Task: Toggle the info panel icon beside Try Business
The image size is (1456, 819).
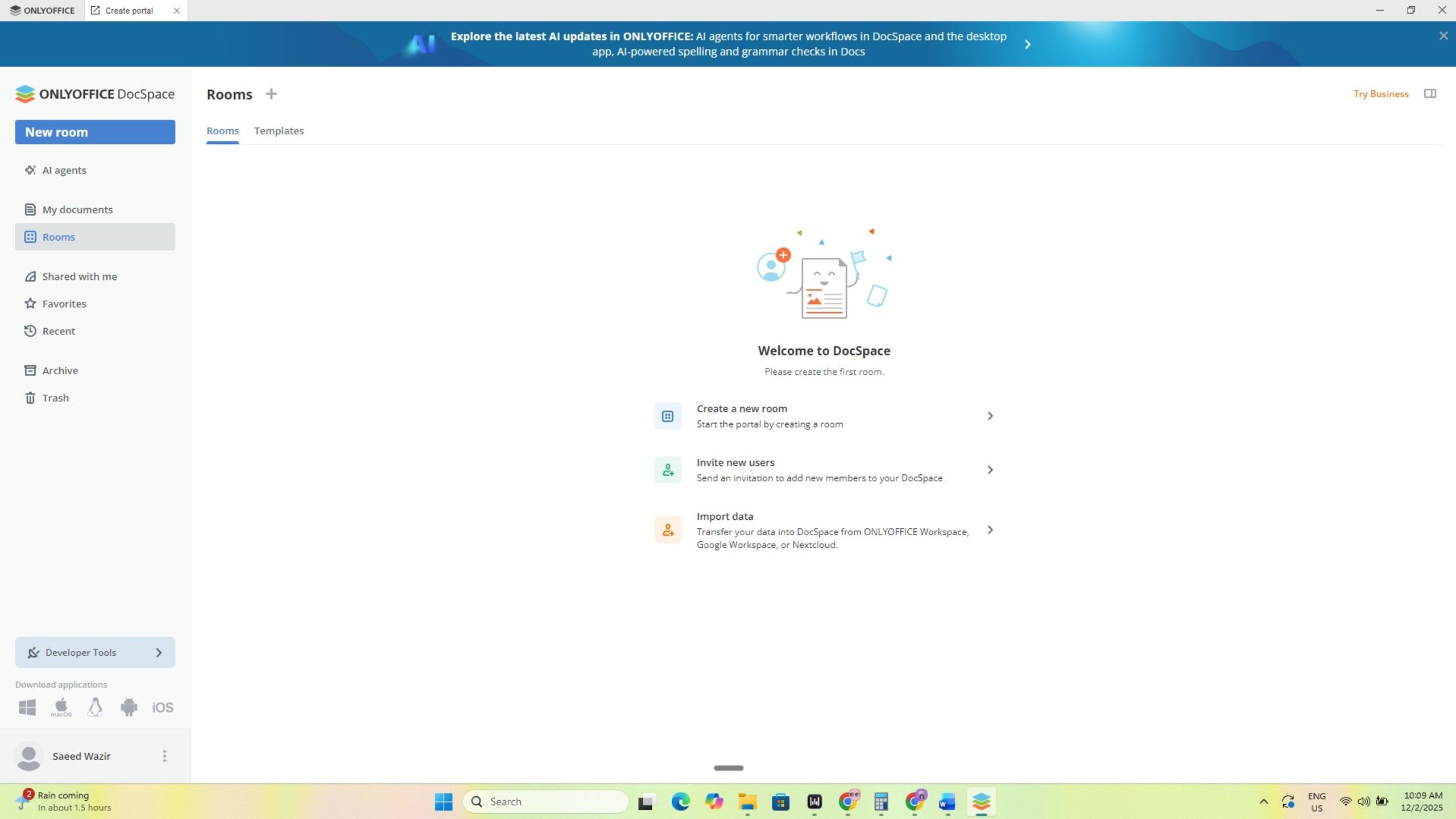Action: [x=1430, y=94]
